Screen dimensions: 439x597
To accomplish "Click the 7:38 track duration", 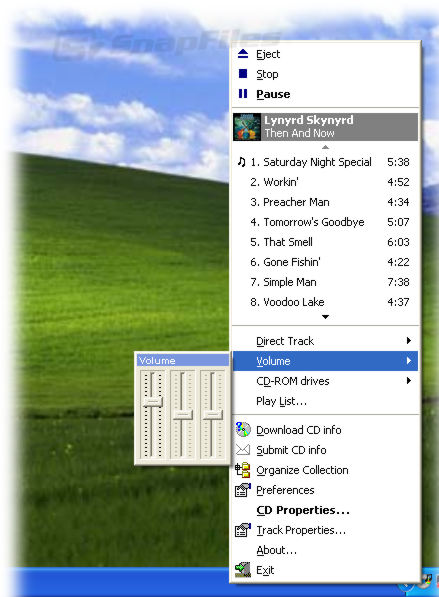I will 398,282.
